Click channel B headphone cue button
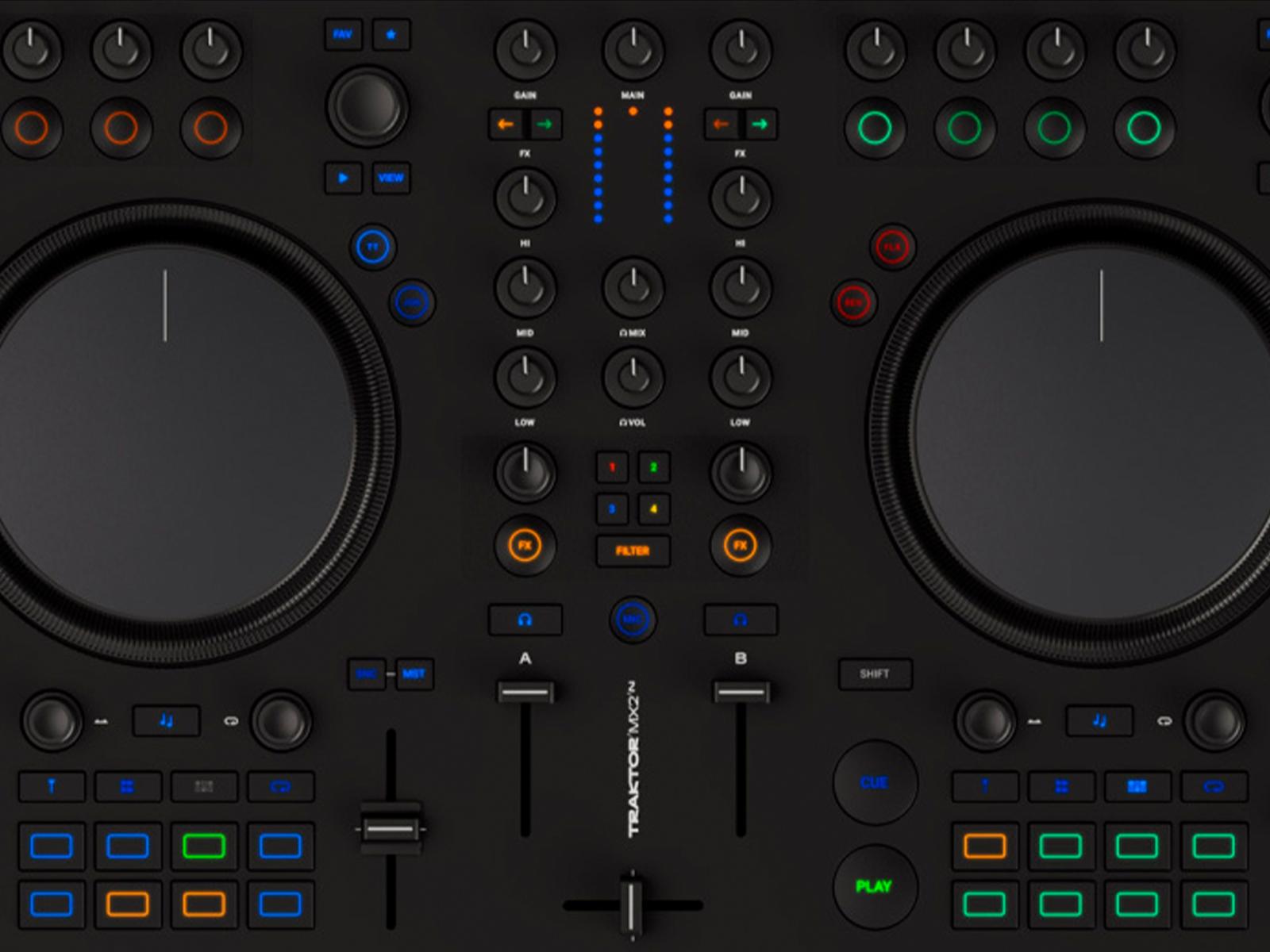 click(740, 620)
